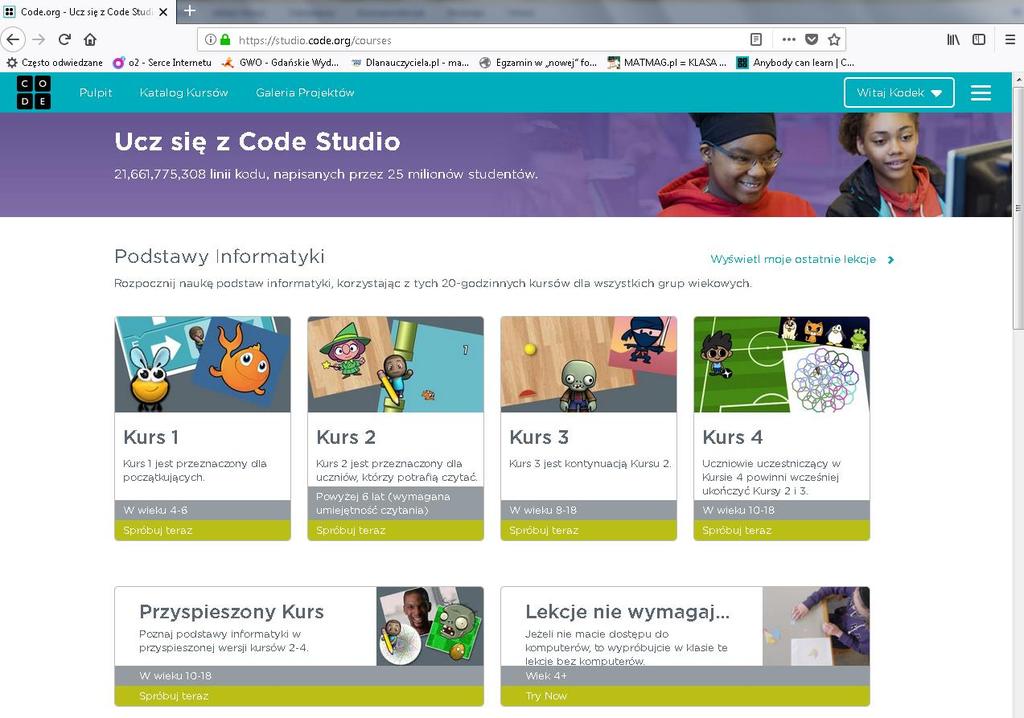1024x718 pixels.
Task: Open the Firefox hamburger menu
Action: [1010, 40]
